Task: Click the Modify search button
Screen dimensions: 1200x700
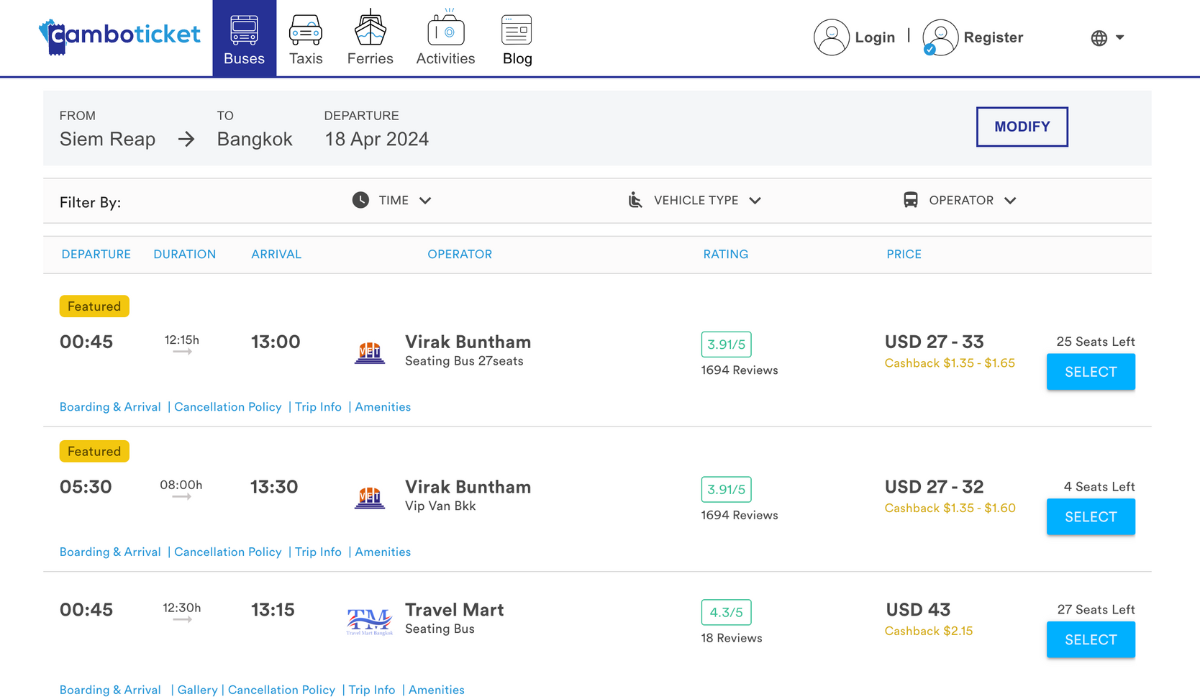Action: tap(1021, 127)
